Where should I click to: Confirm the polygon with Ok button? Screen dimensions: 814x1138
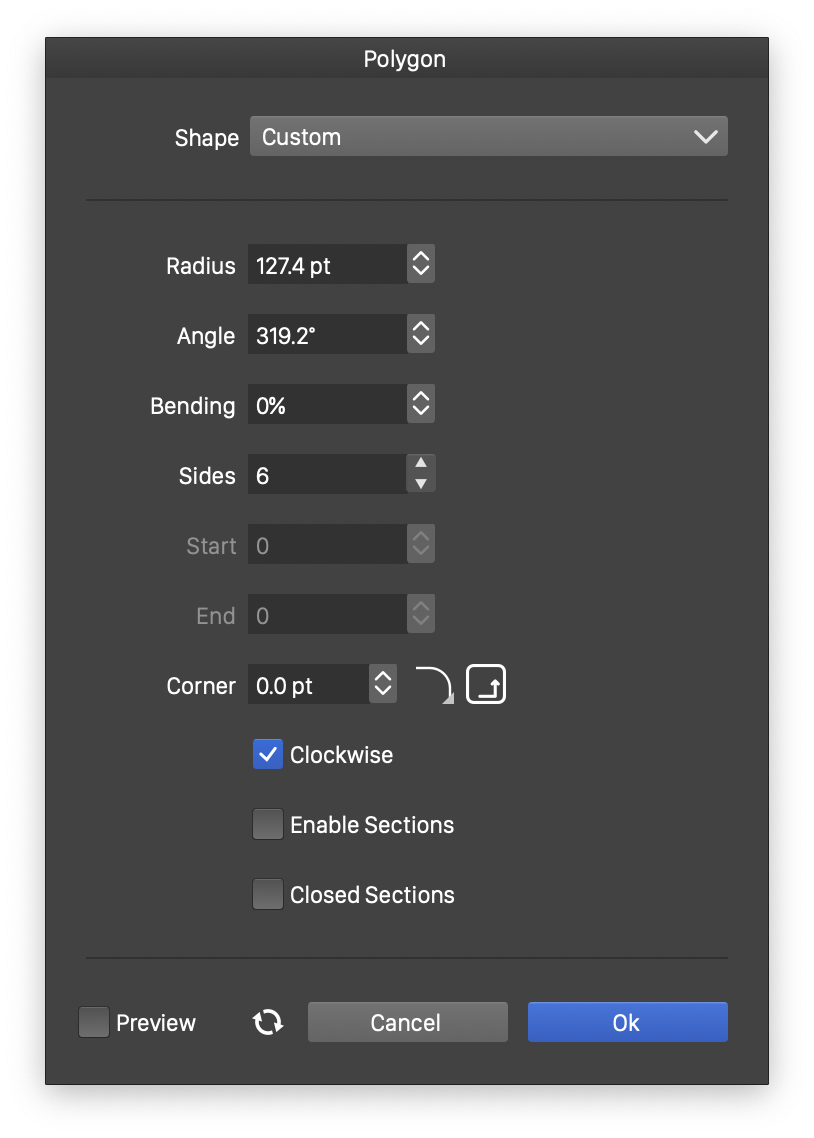pos(627,1022)
